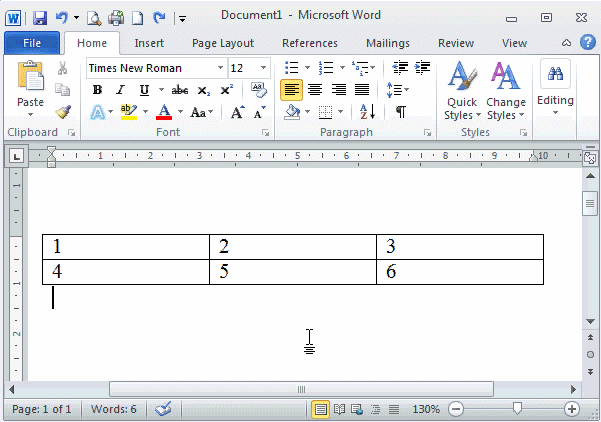This screenshot has width=601, height=422.
Task: Toggle Italic formatting
Action: [120, 90]
